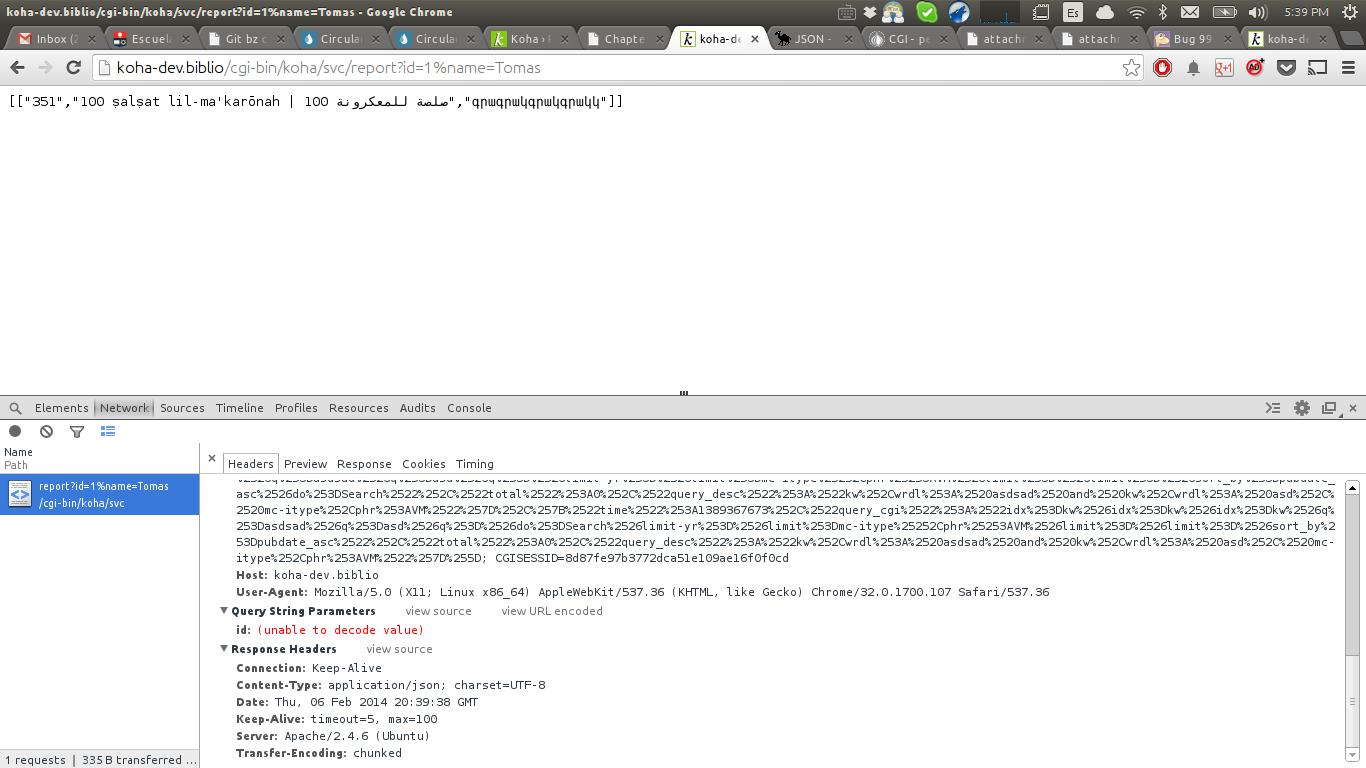Toggle large request rows view
The height and width of the screenshot is (768, 1366).
[x=108, y=431]
